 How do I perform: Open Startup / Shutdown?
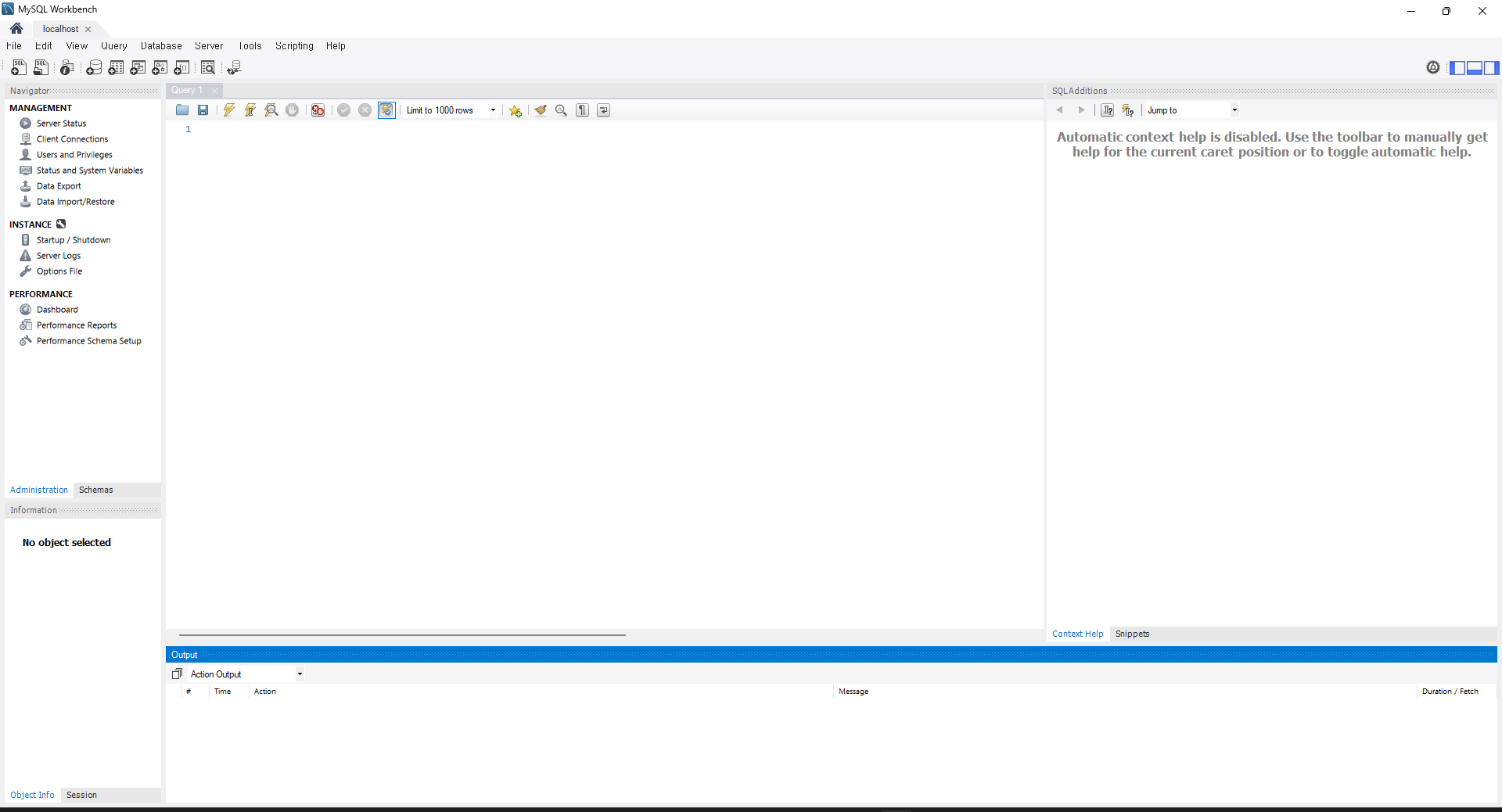[74, 240]
